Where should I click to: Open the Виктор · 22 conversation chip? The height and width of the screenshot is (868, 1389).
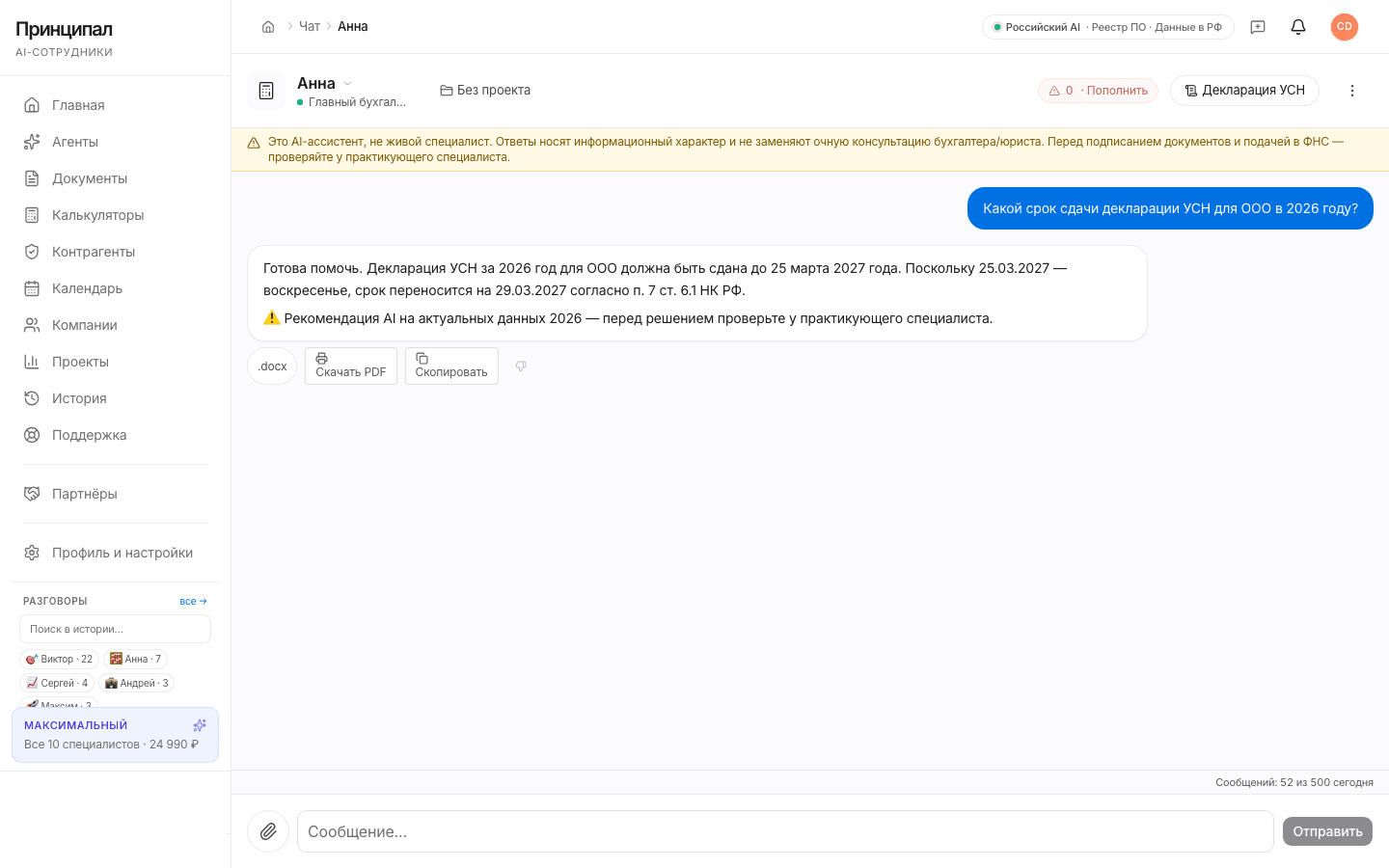(59, 659)
